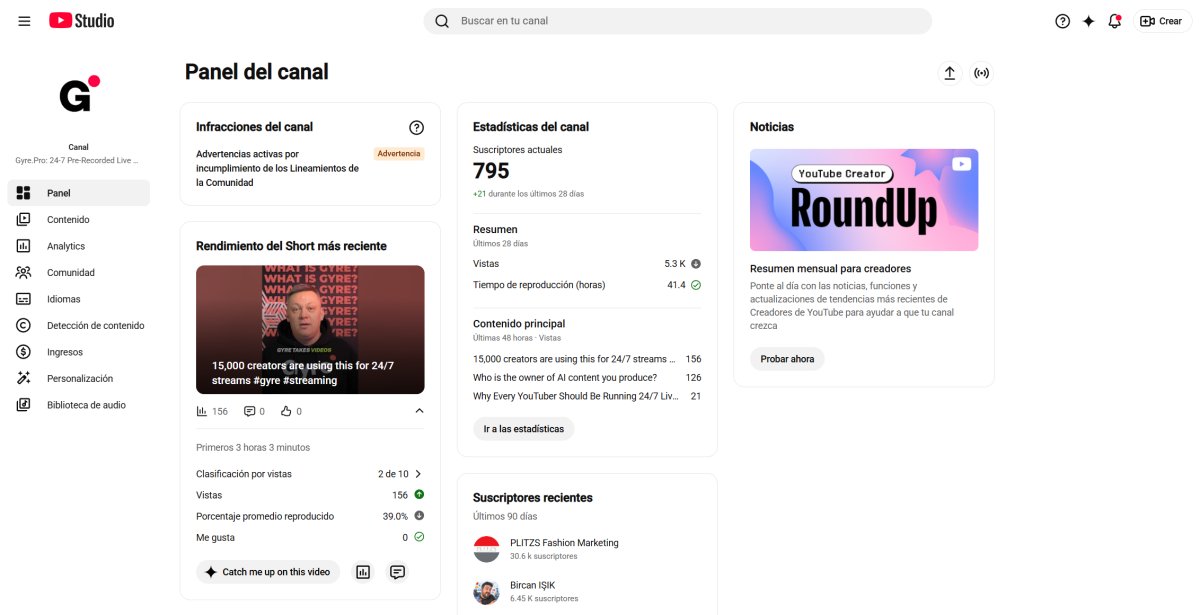Open the video analytics chart icon button

363,572
